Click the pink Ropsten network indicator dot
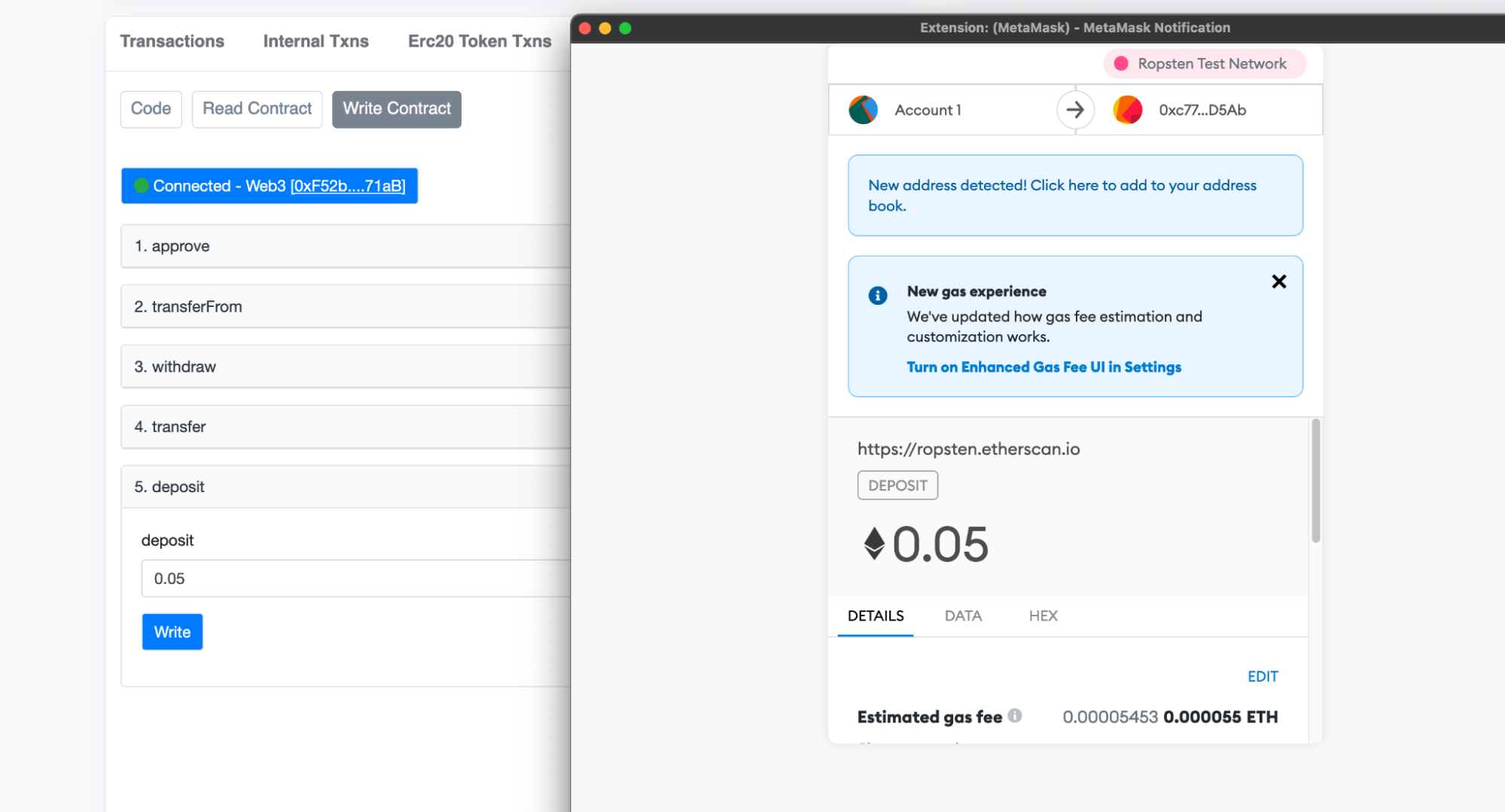Screen dimensions: 1505x812 (x=1120, y=64)
